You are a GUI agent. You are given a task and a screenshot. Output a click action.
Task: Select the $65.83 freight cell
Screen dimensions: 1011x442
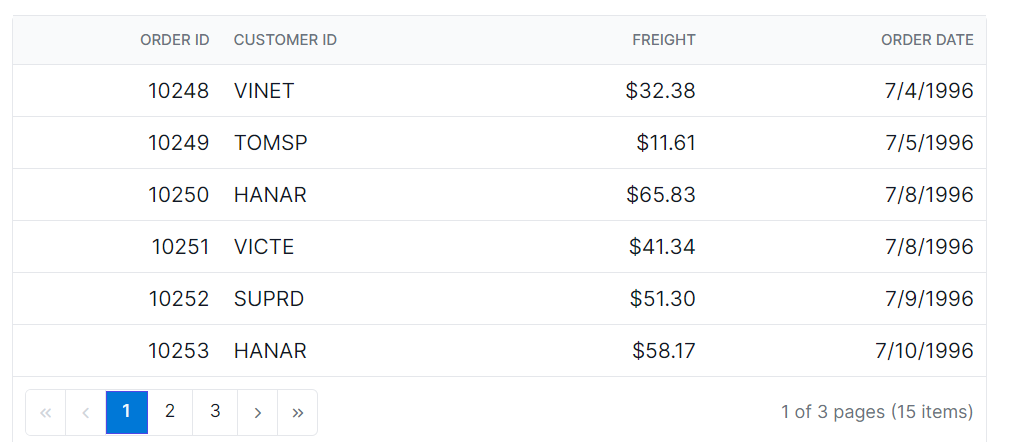660,195
